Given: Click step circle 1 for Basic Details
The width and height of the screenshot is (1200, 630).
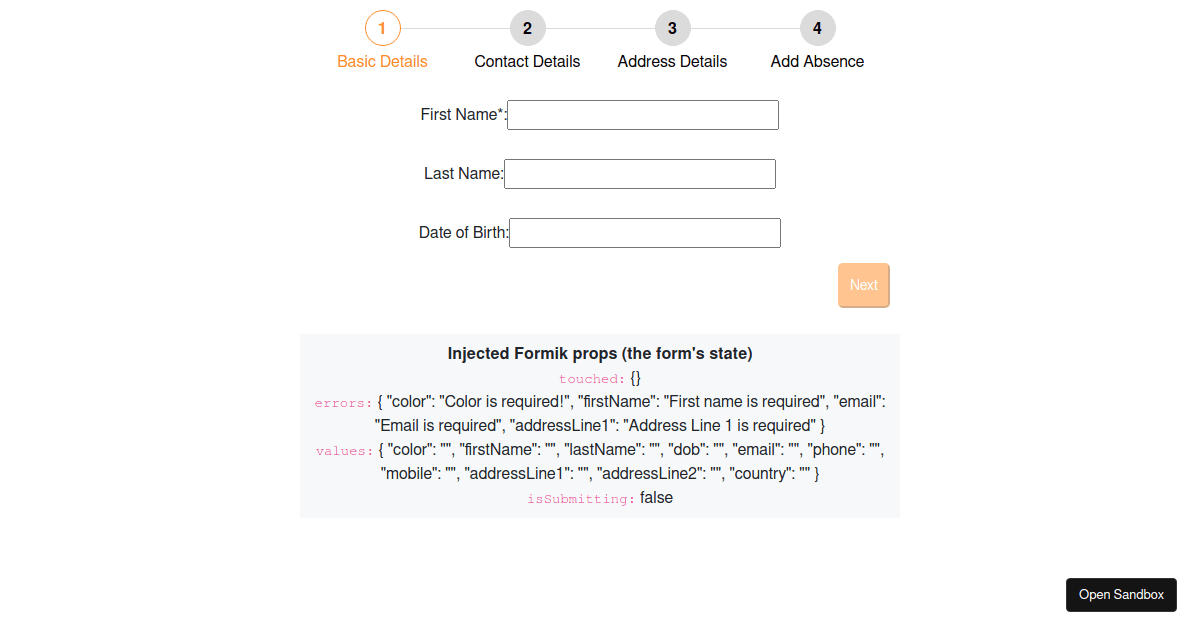Looking at the screenshot, I should (x=382, y=28).
